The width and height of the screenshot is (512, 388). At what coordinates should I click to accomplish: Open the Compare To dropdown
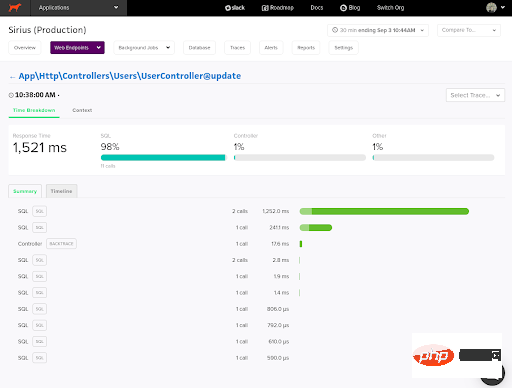[x=469, y=30]
